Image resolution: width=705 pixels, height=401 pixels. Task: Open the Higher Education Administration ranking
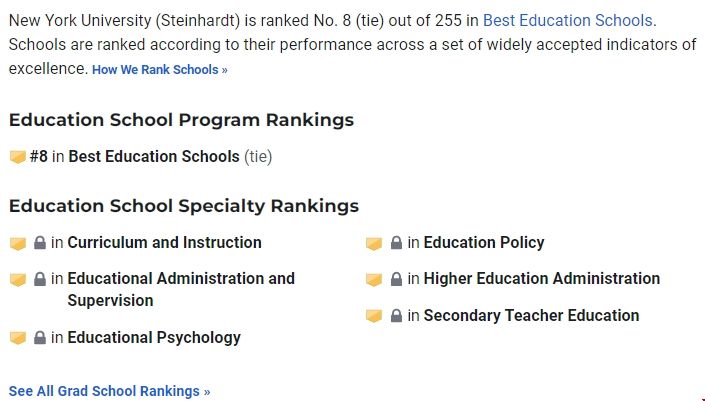tap(541, 279)
